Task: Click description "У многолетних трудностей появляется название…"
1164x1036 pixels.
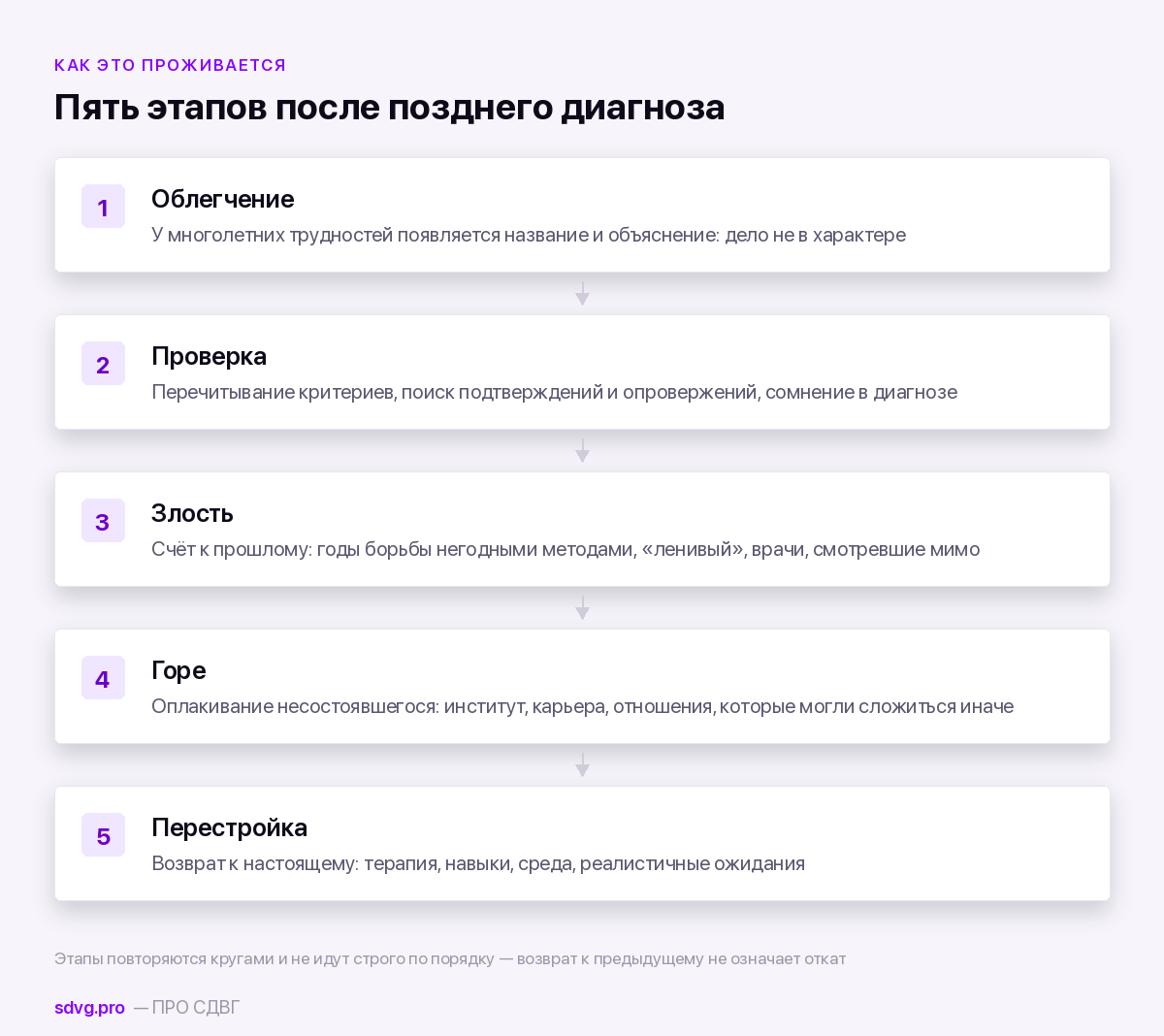Action: tap(529, 235)
